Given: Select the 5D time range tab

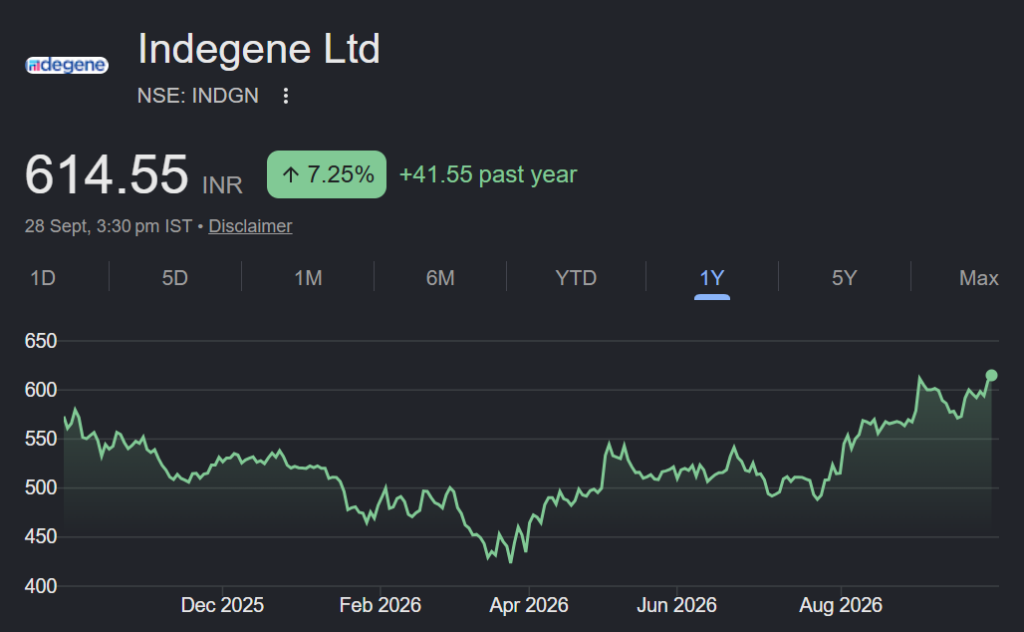Looking at the screenshot, I should 175,278.
